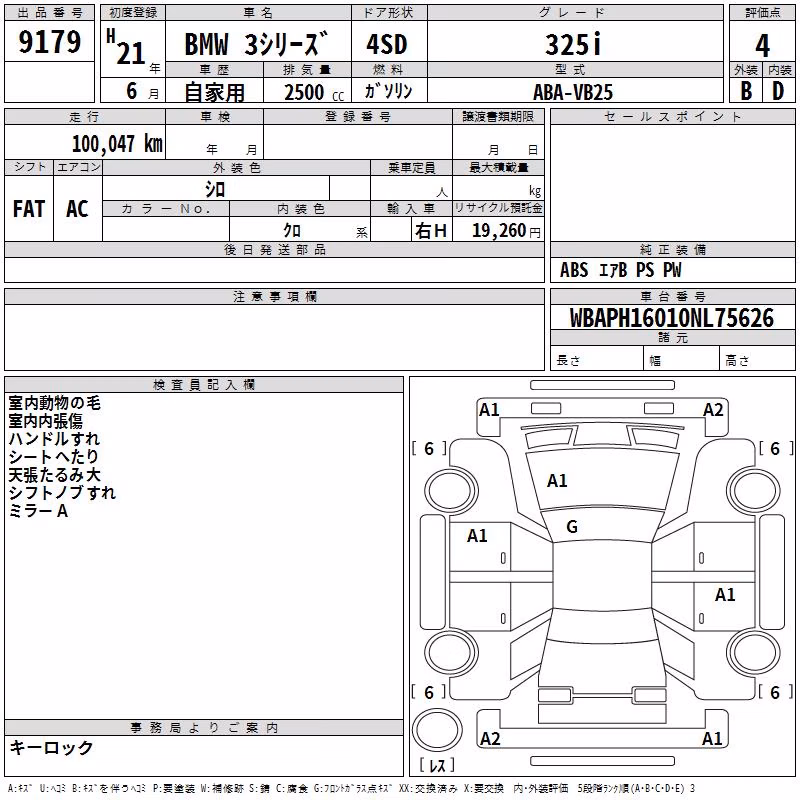
Task: Select the rear bumper A2 mark
Action: pos(490,738)
